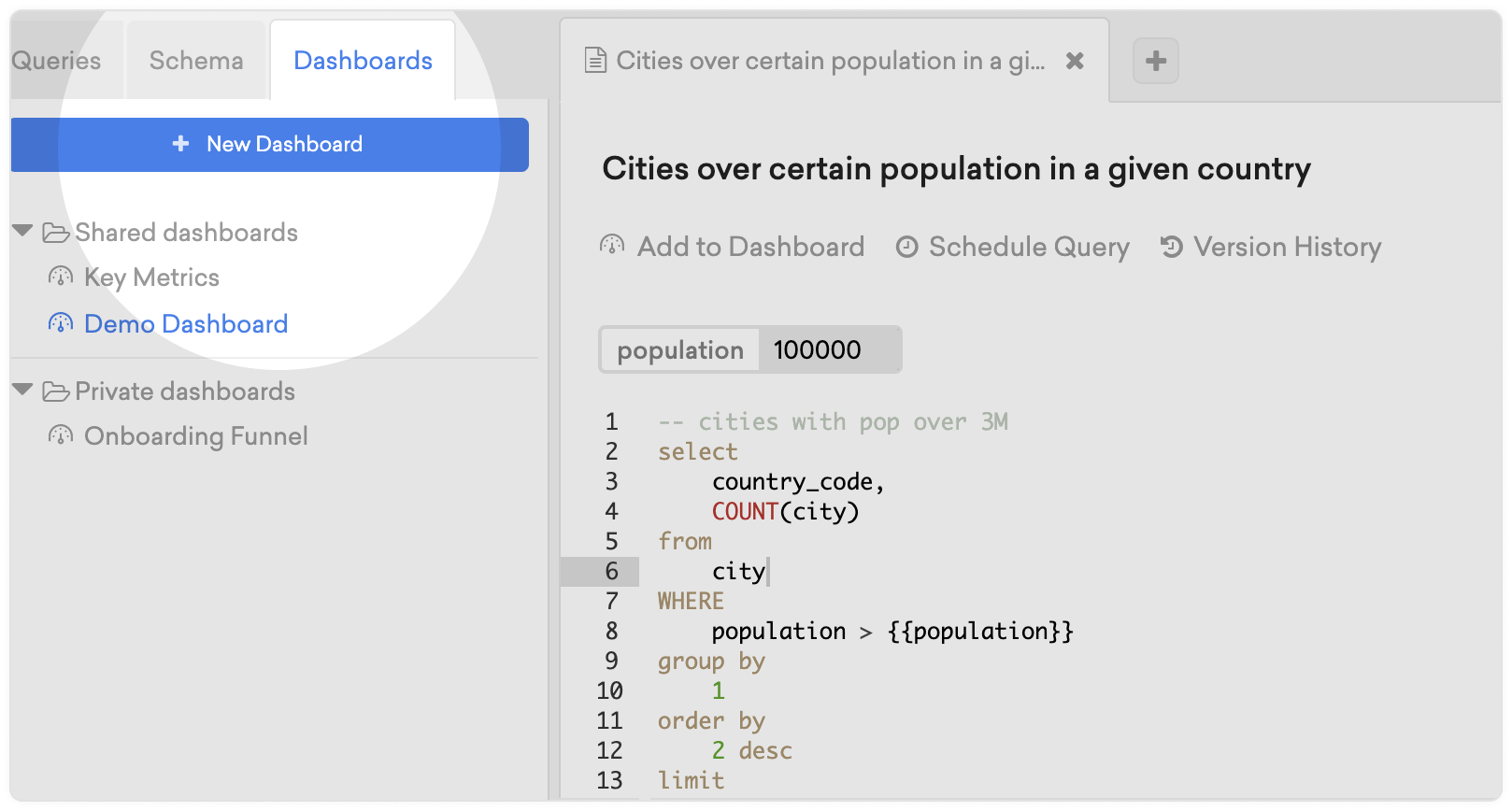1512x811 pixels.
Task: Click the gauge icon beside Add to Dashboard
Action: [612, 246]
